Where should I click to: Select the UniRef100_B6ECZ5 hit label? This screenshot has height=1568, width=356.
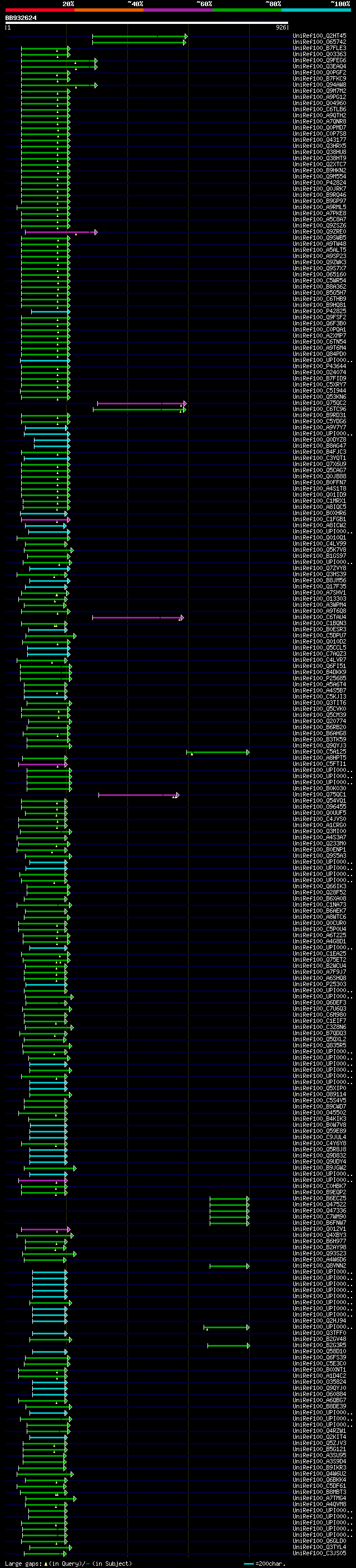(319, 1199)
